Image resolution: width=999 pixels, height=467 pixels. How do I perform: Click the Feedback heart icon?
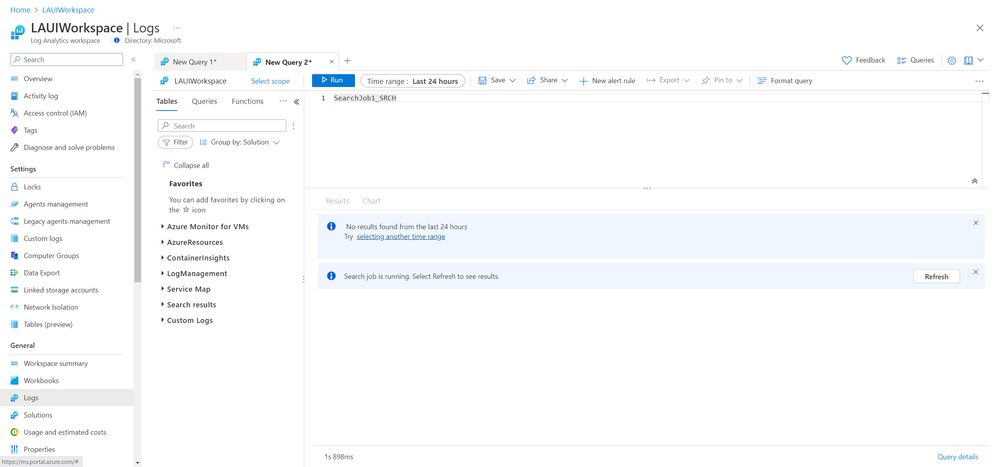[x=847, y=61]
